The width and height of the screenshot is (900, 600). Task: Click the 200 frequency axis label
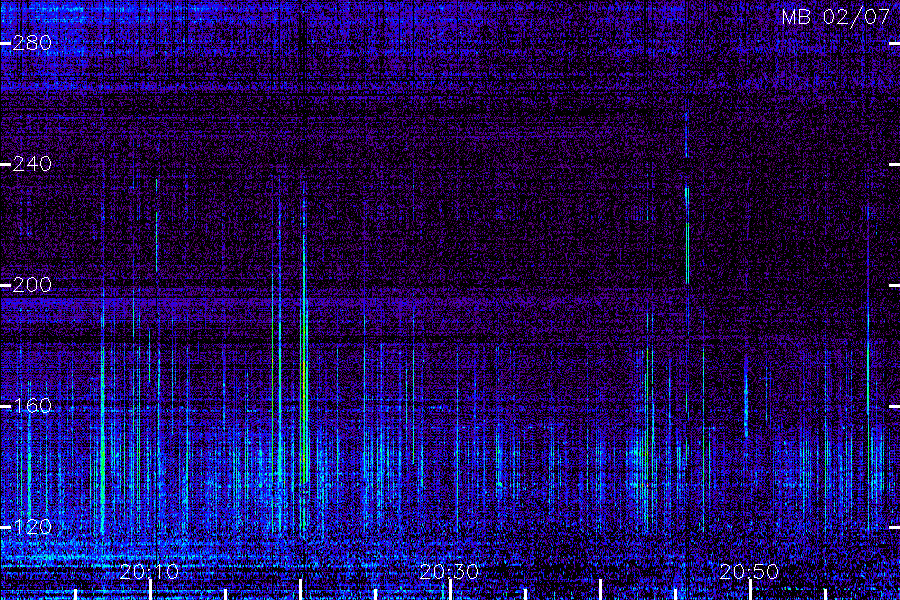click(x=32, y=285)
